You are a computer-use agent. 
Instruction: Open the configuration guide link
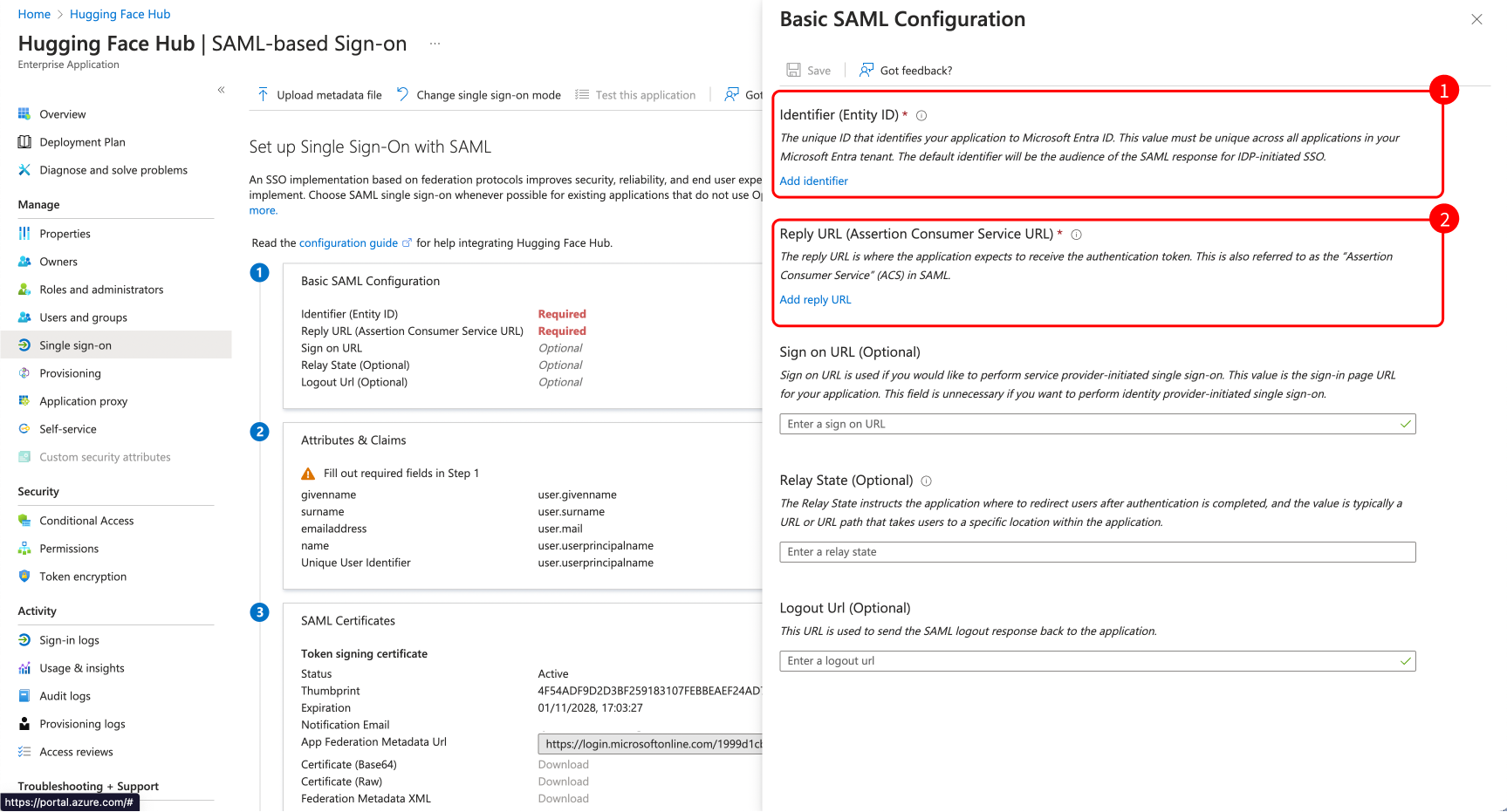348,243
